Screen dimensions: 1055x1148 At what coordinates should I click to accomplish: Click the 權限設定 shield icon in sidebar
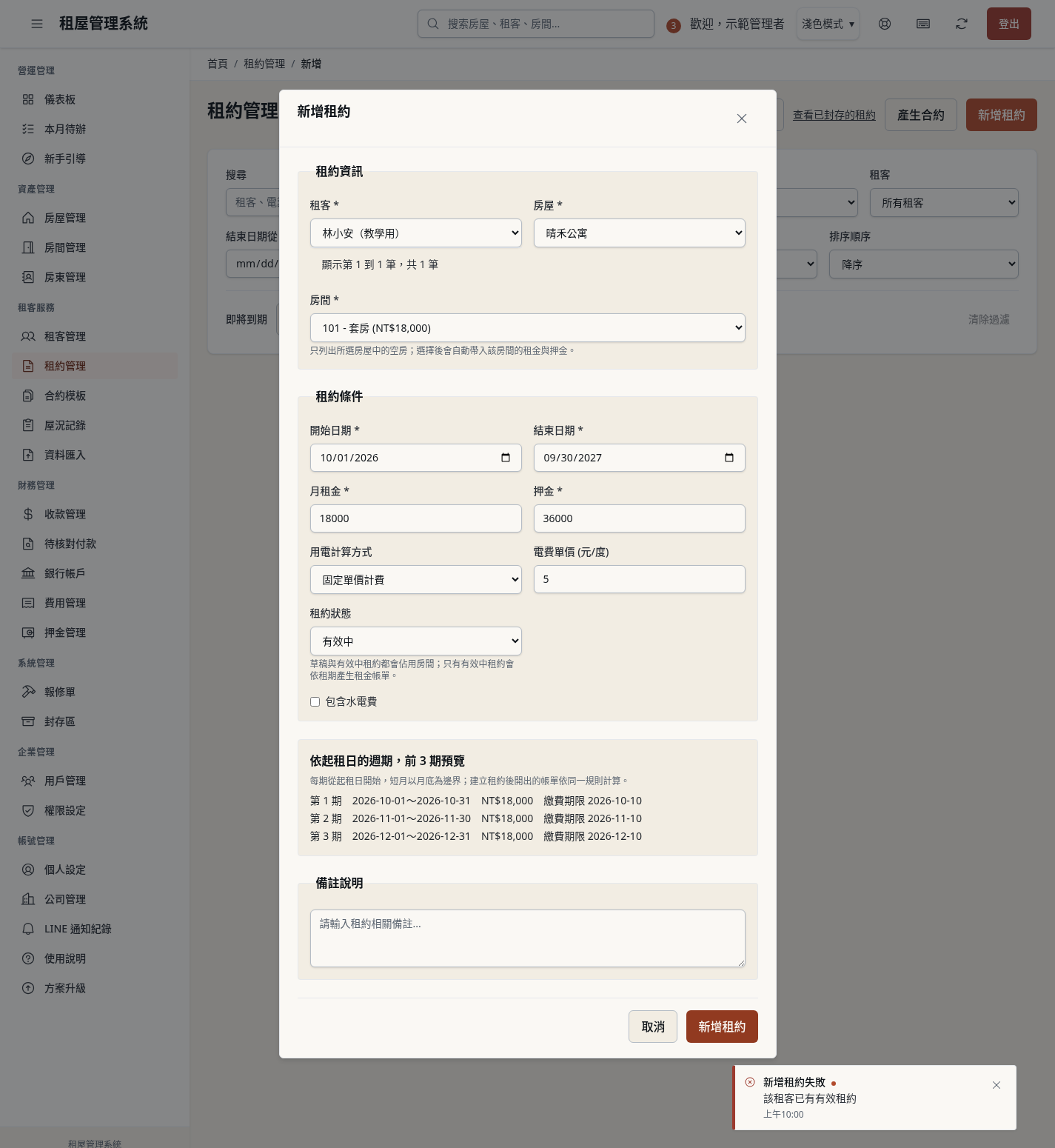pos(28,810)
